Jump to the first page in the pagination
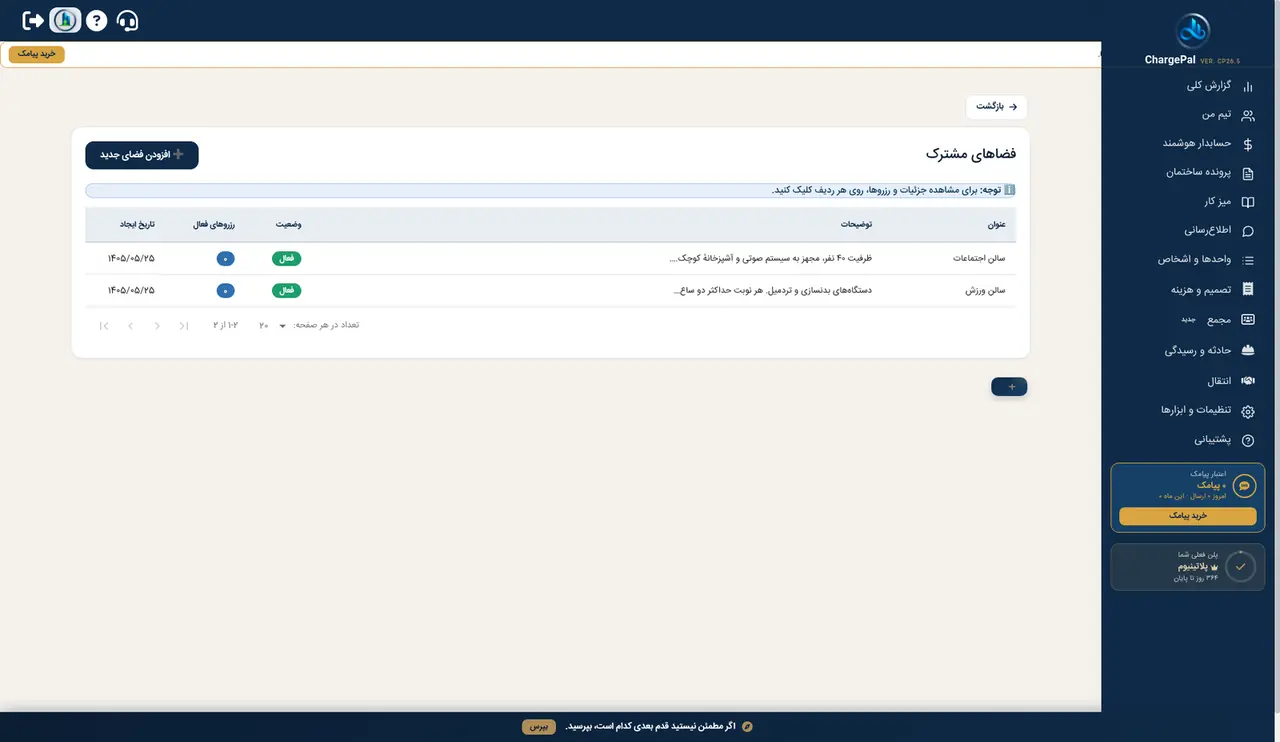 pos(183,326)
